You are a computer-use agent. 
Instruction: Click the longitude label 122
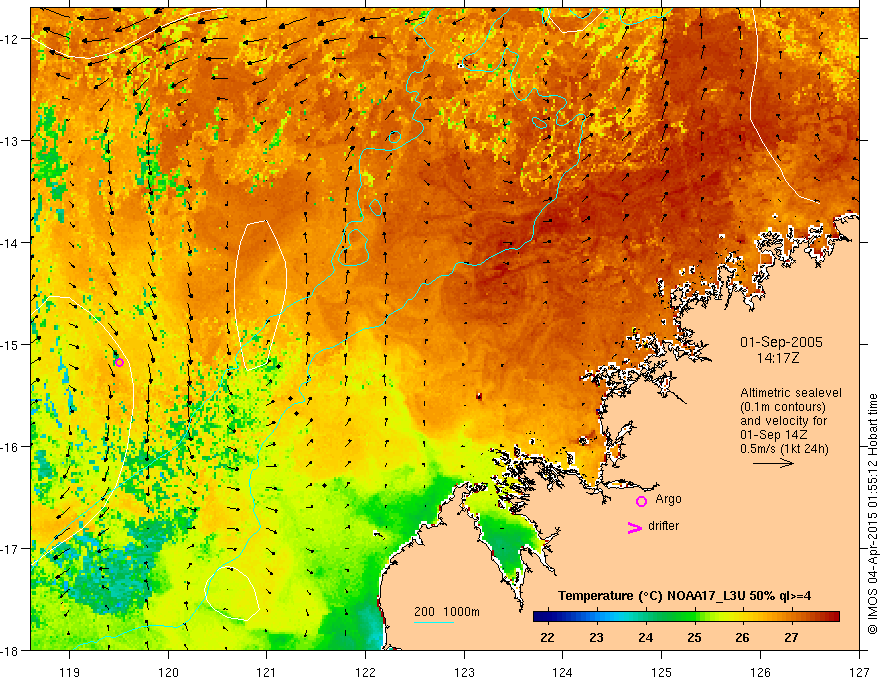pyautogui.click(x=365, y=672)
